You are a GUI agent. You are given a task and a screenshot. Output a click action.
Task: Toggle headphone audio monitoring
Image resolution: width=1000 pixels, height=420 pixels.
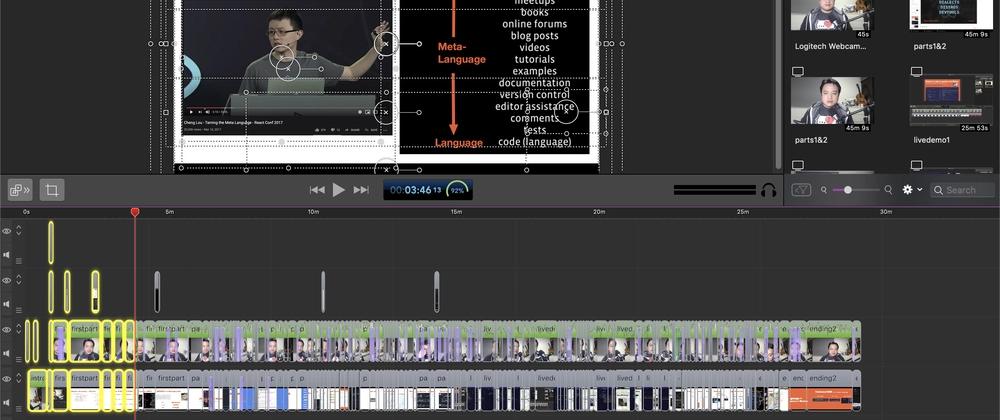[x=768, y=190]
